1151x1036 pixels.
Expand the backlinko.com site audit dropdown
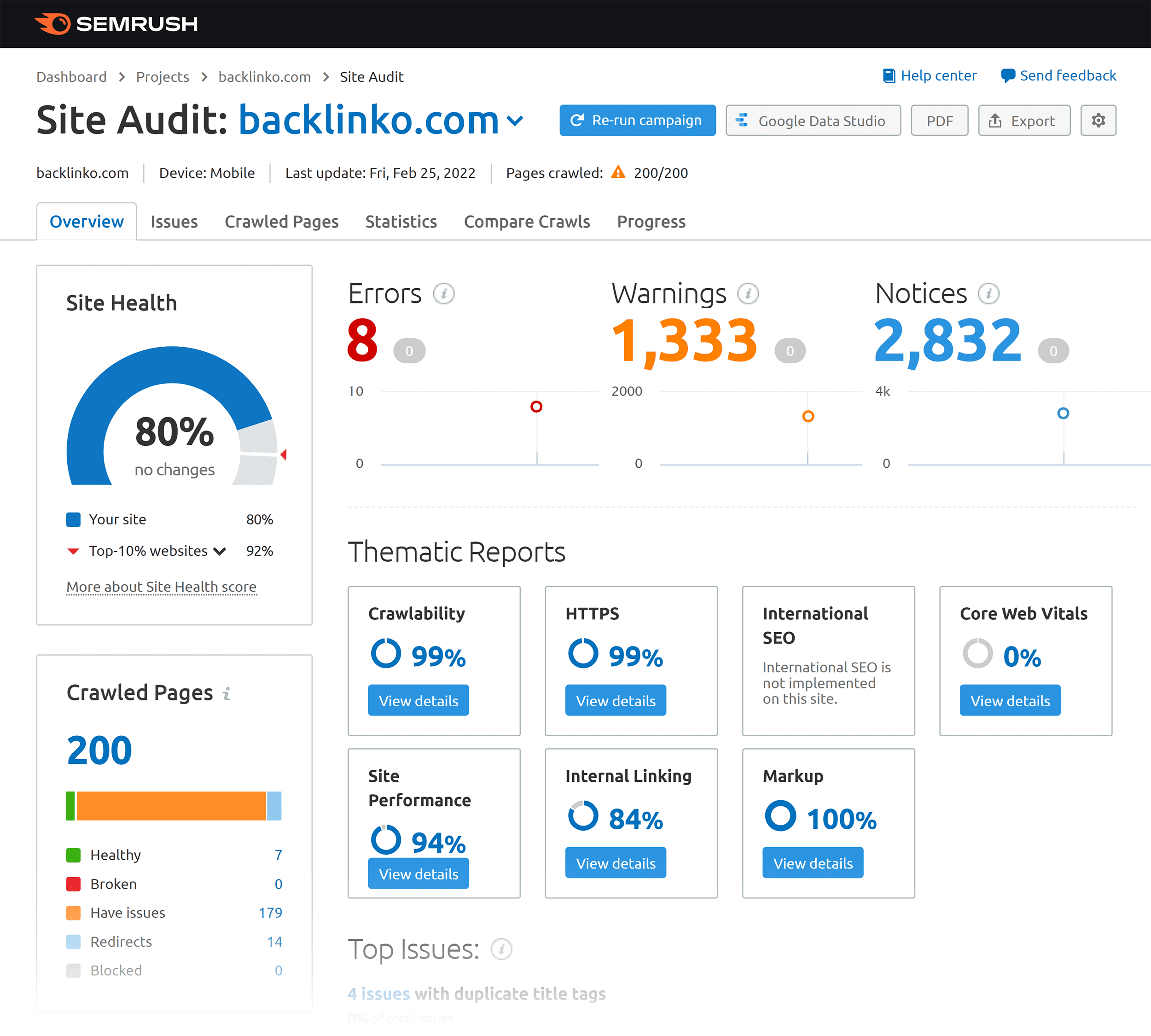(x=516, y=122)
